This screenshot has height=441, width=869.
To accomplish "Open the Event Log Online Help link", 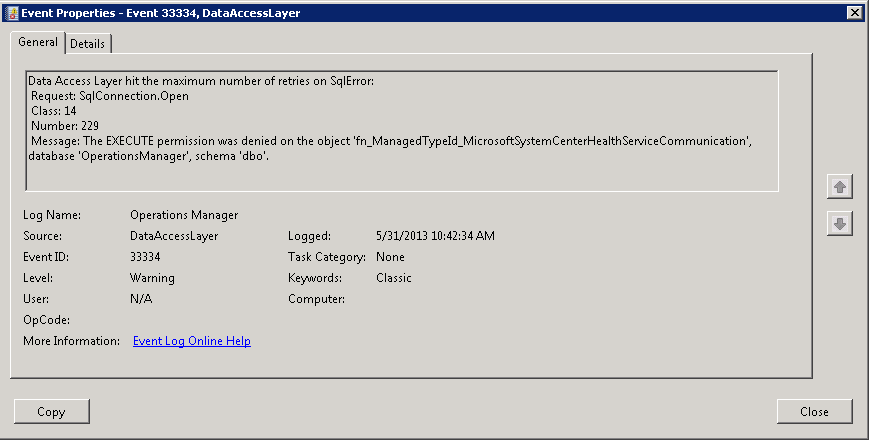I will pyautogui.click(x=192, y=341).
